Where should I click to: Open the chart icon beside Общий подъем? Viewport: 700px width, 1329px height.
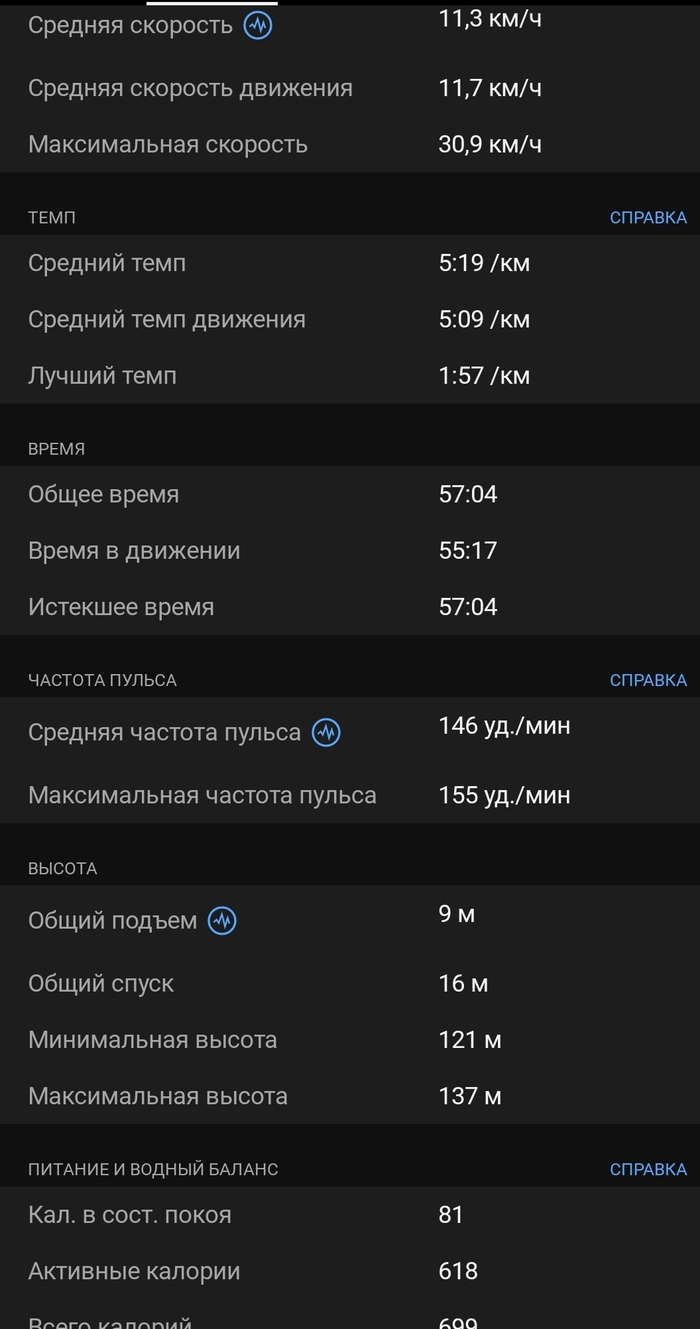[x=222, y=921]
